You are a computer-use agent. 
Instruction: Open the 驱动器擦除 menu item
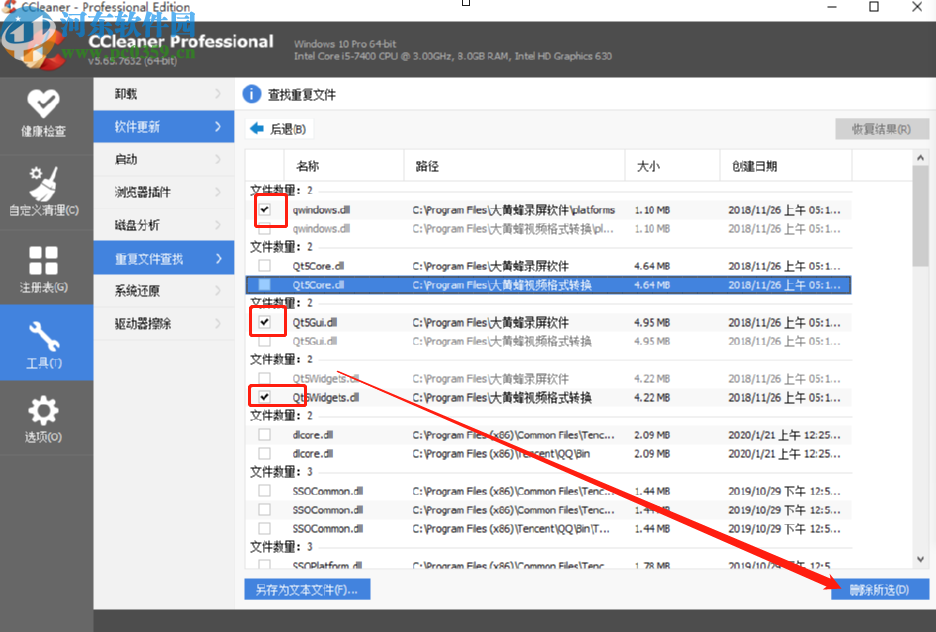[164, 323]
